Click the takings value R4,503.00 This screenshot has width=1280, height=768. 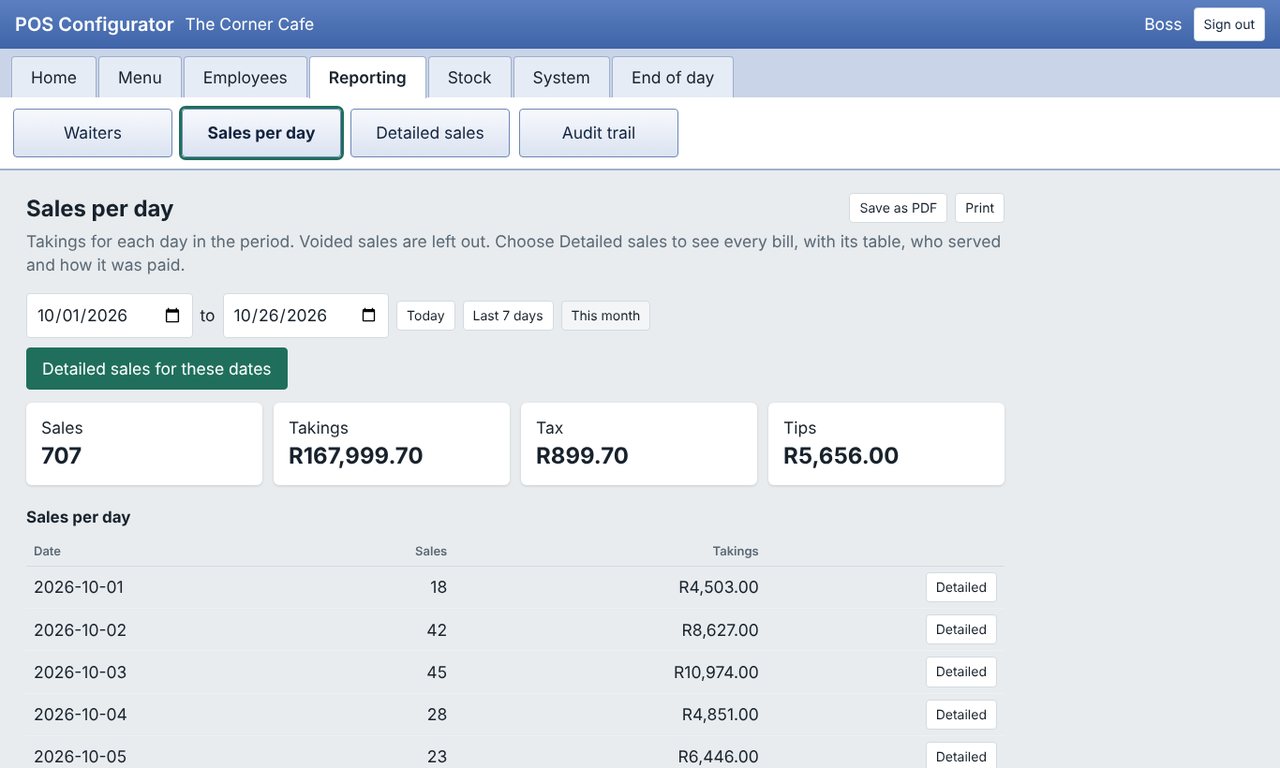[x=718, y=587]
